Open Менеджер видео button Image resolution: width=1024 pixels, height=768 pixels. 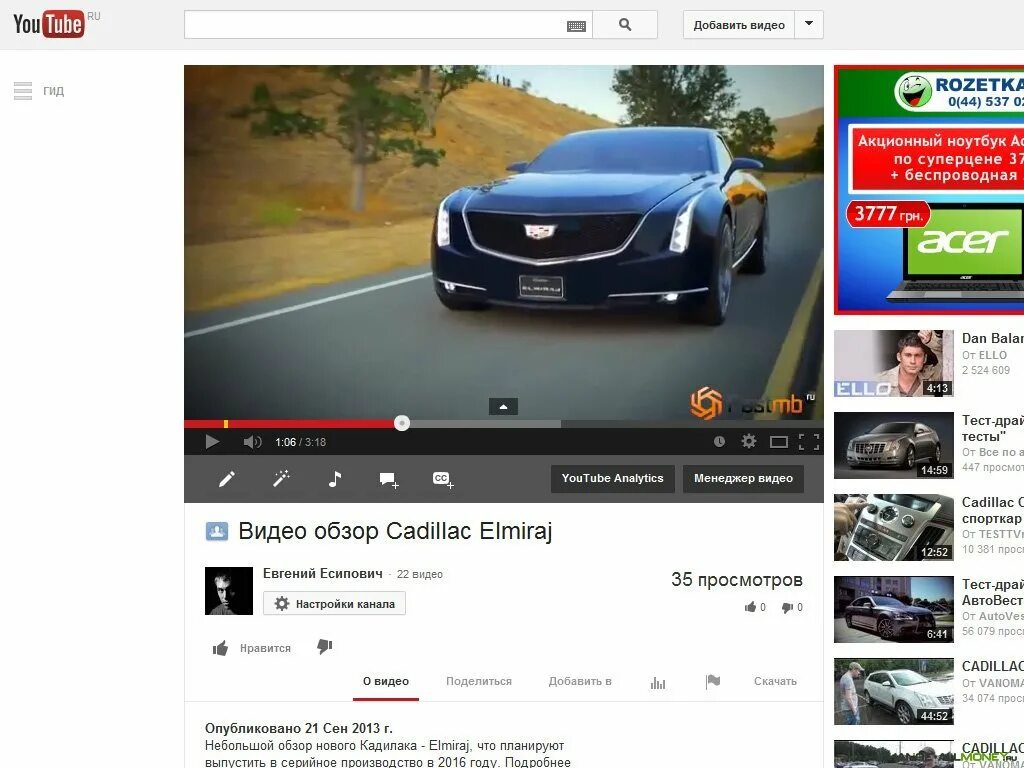[743, 478]
